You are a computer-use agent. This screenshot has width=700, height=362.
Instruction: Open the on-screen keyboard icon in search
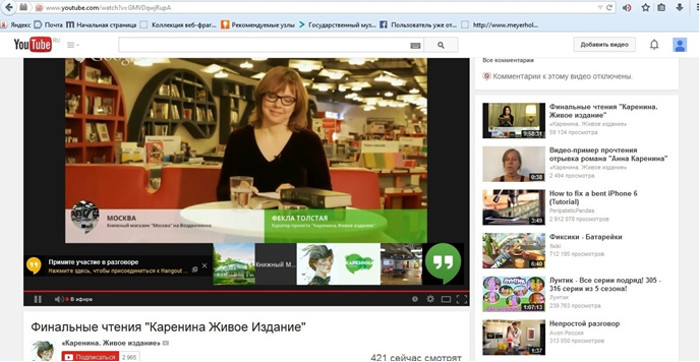tap(415, 45)
